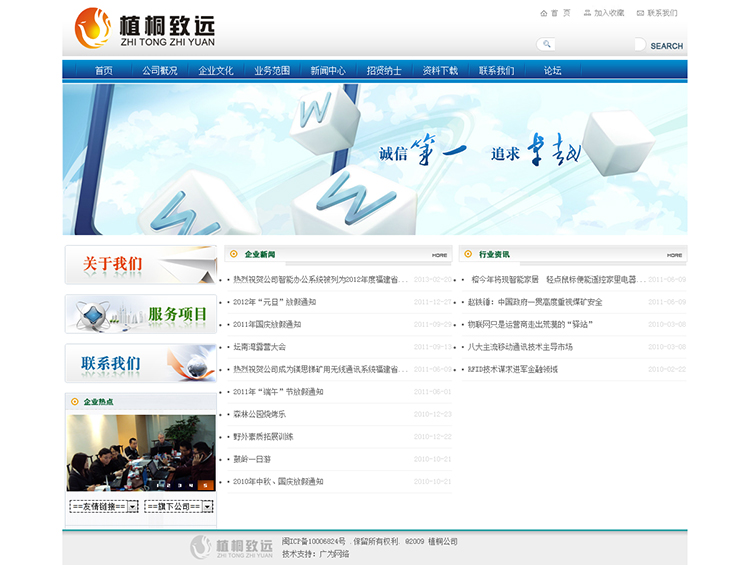Open news 2011年"端午"节放假通知
The height and width of the screenshot is (565, 748).
278,392
